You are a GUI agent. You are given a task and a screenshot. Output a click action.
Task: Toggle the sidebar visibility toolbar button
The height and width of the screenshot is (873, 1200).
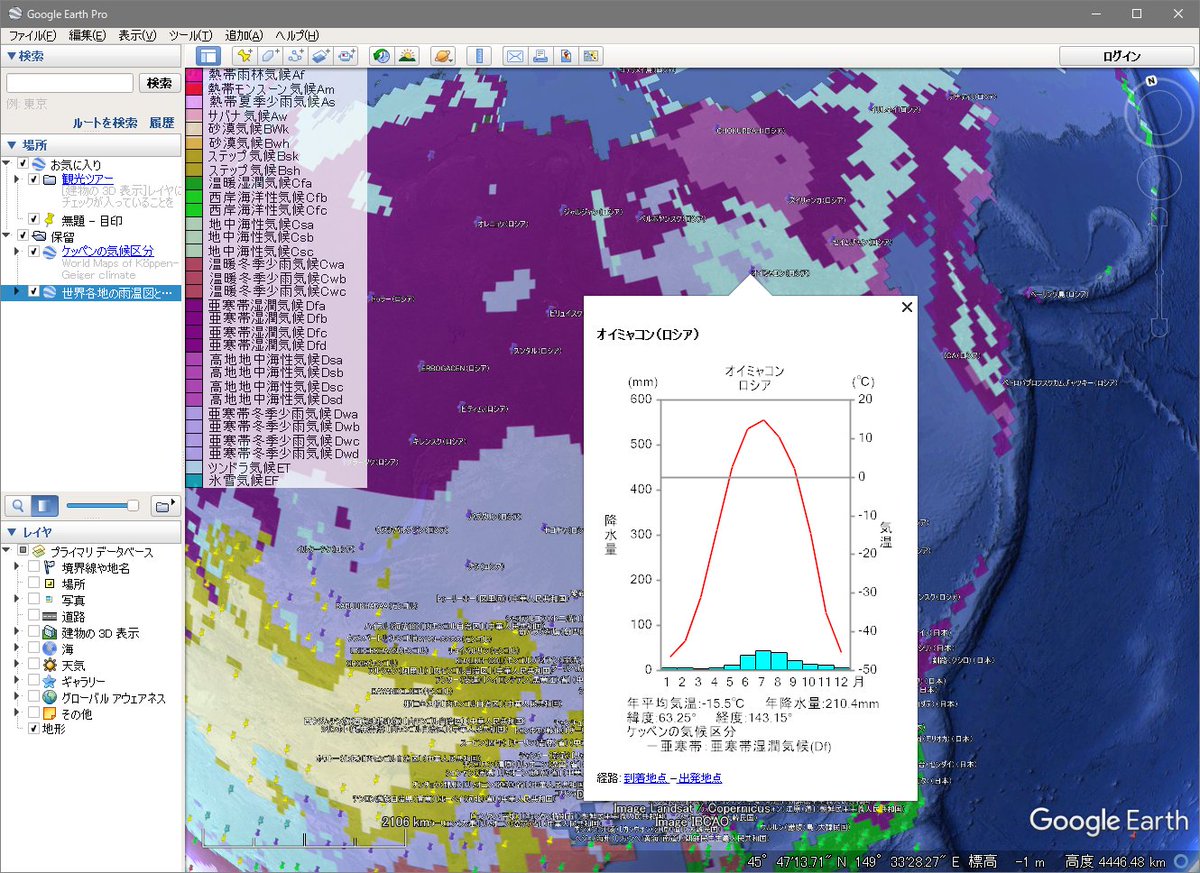208,56
